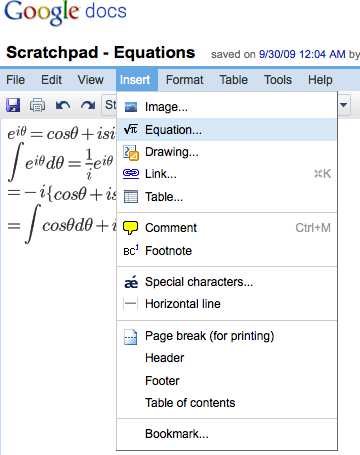Expand the dropdown arrow at toolbar right
The width and height of the screenshot is (360, 455).
(343, 105)
